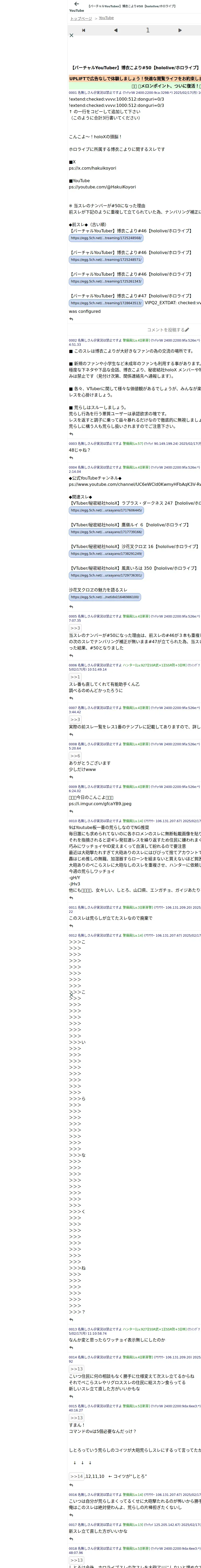Reply to post 0013 with arrow icon
The height and width of the screenshot is (1568, 201).
pyautogui.click(x=71, y=1348)
